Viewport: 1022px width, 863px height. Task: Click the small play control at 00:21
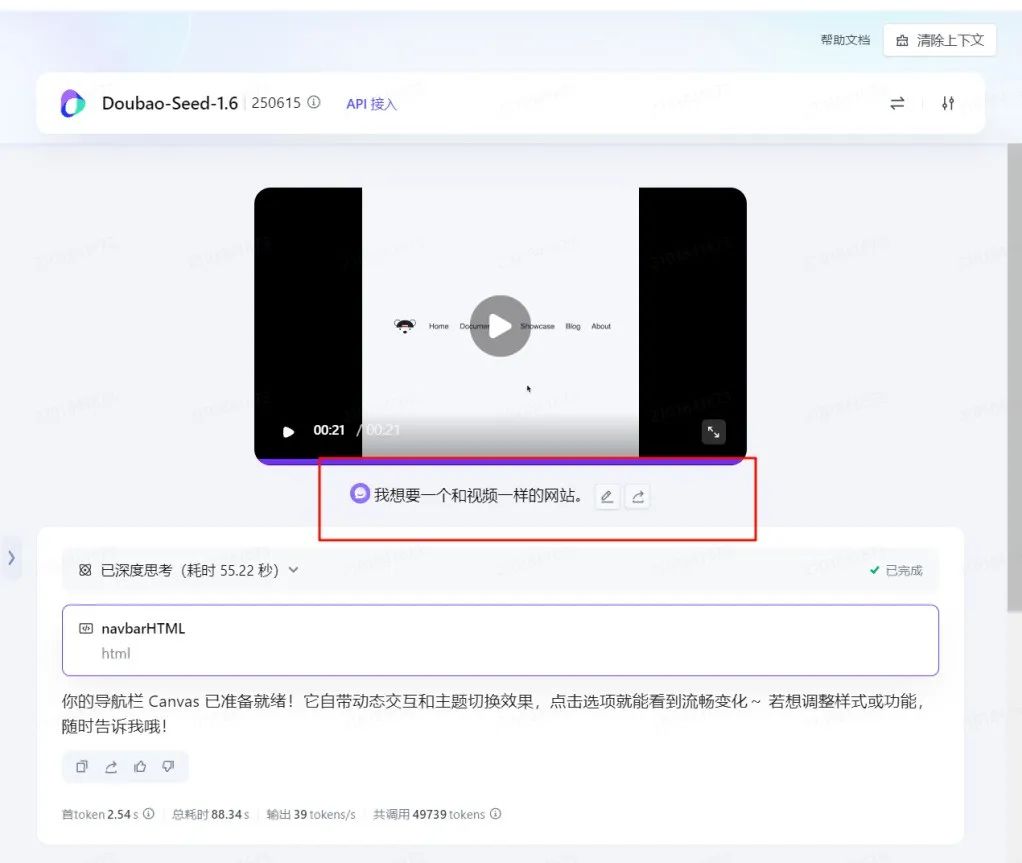tap(288, 432)
